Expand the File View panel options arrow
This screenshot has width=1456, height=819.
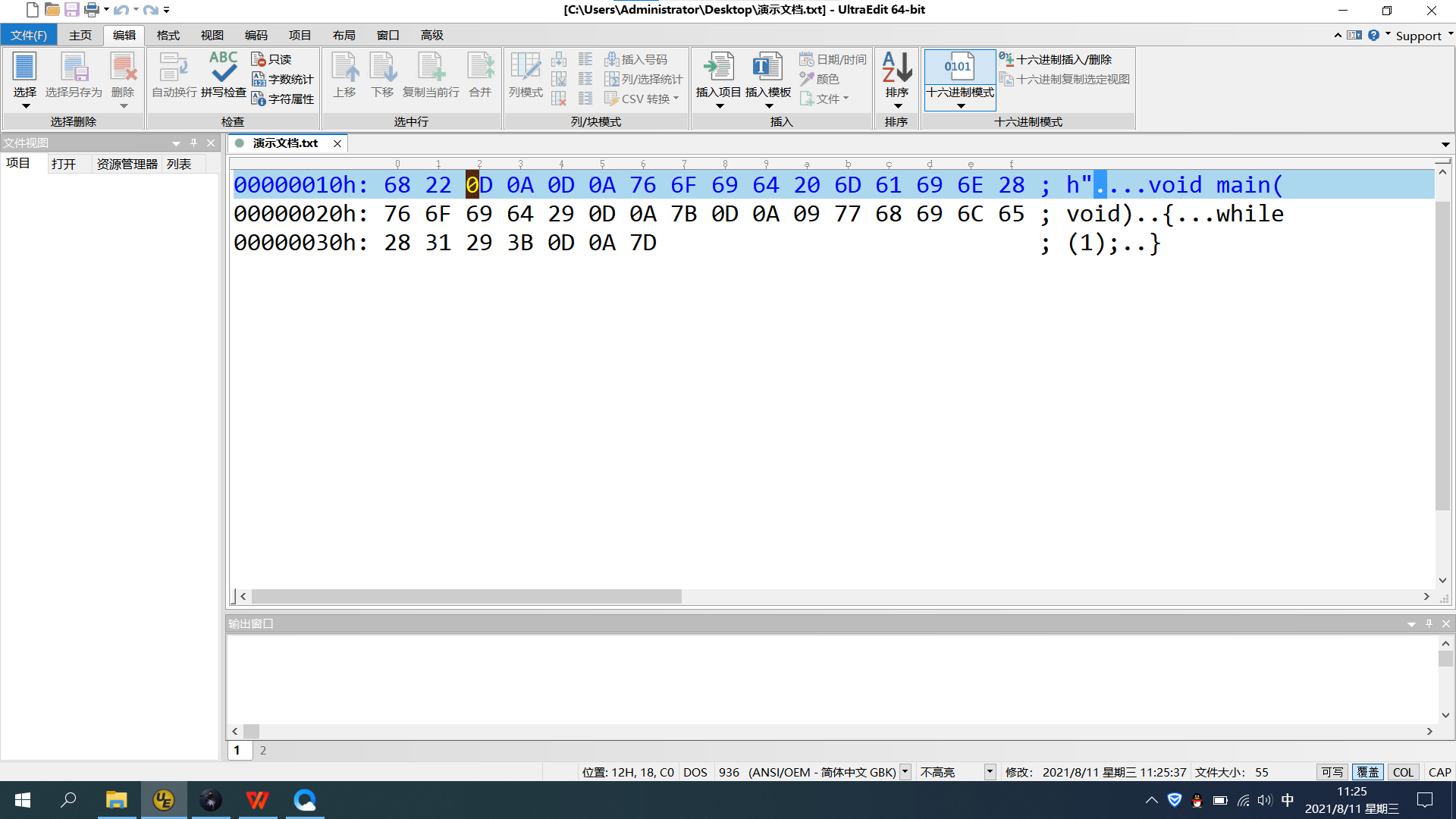(176, 143)
